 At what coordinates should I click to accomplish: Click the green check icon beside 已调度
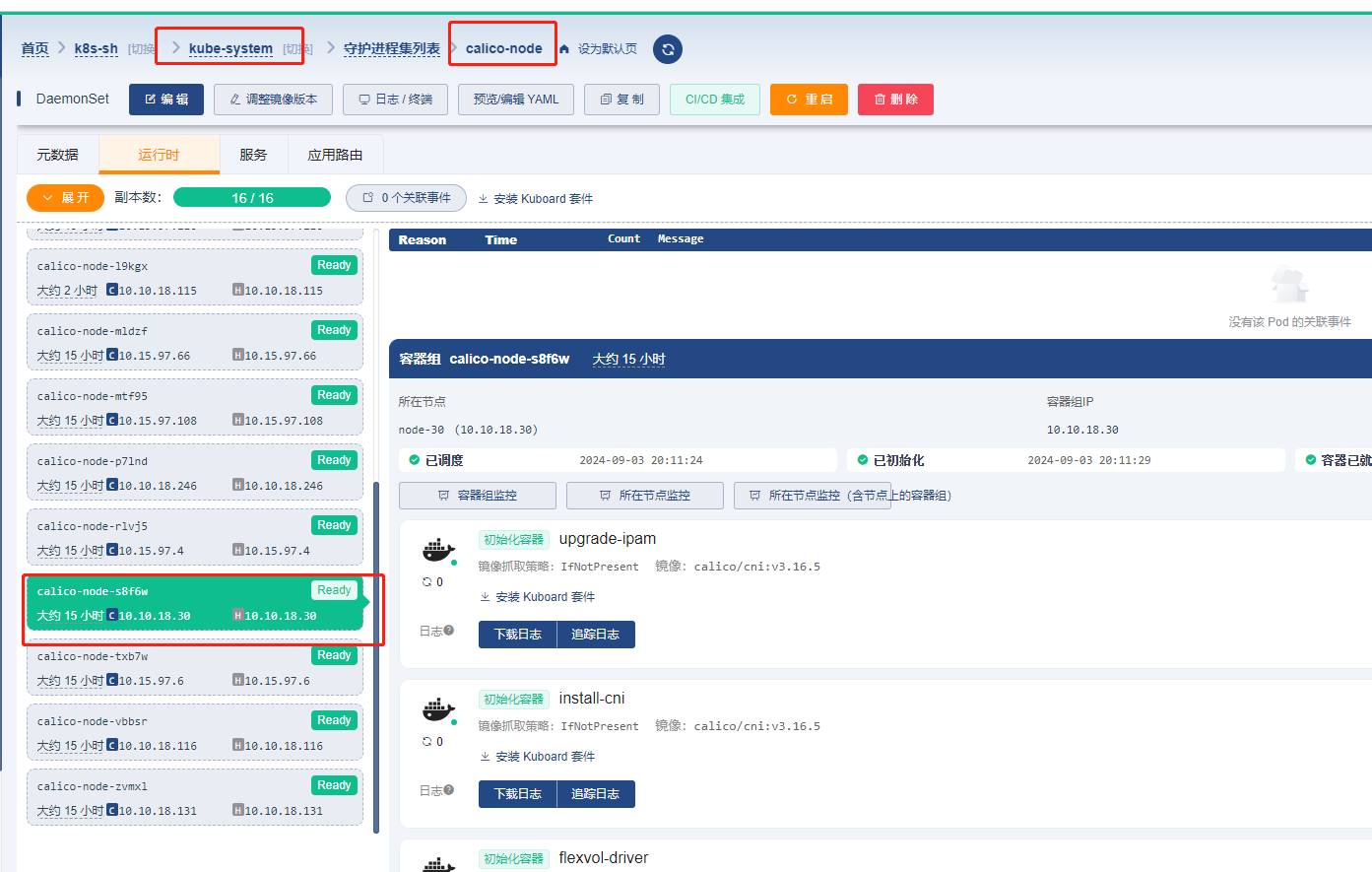(415, 460)
